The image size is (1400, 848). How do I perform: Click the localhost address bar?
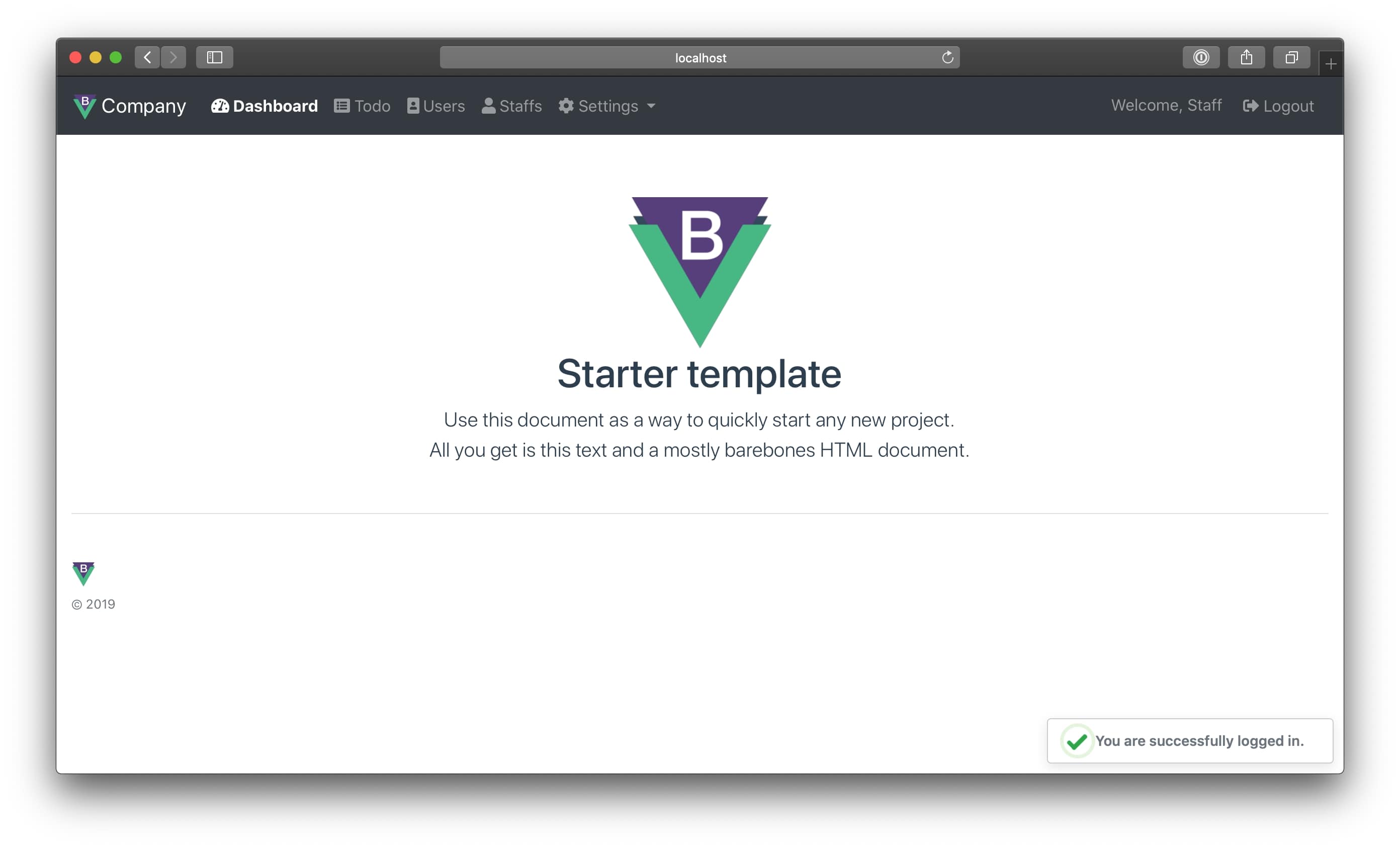pos(699,57)
